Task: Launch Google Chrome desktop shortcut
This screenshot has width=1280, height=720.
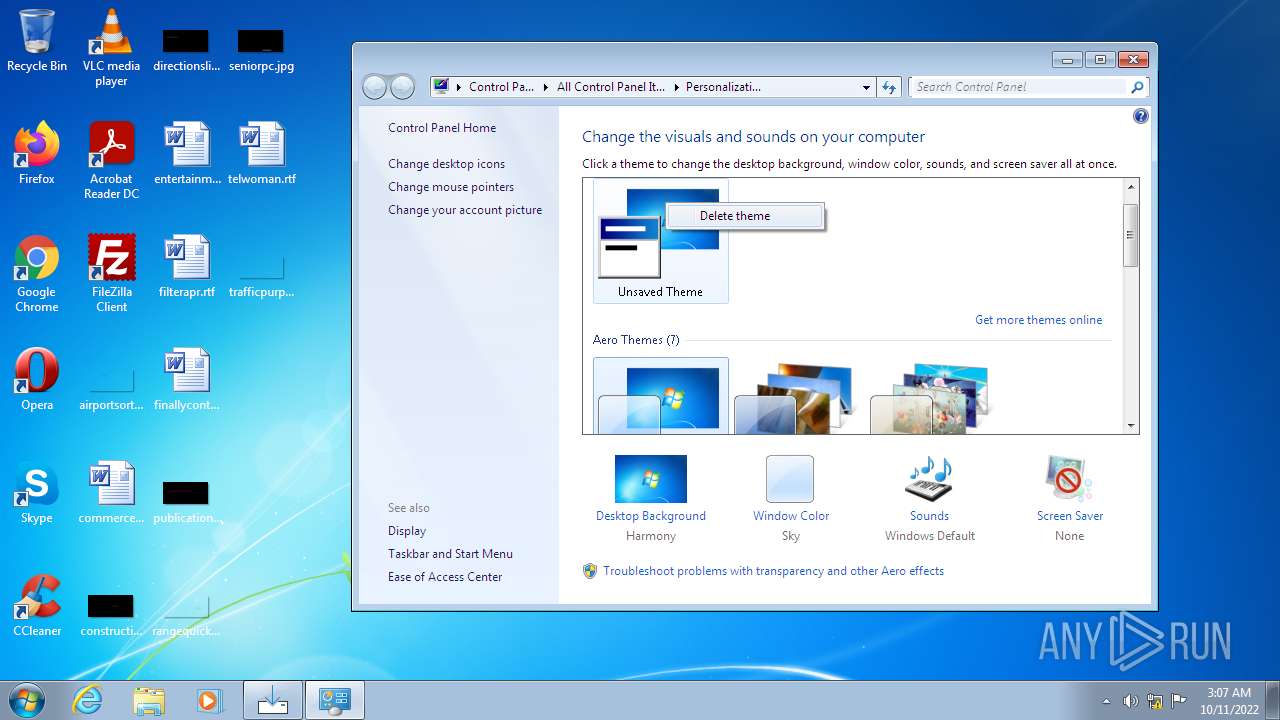Action: [x=37, y=273]
